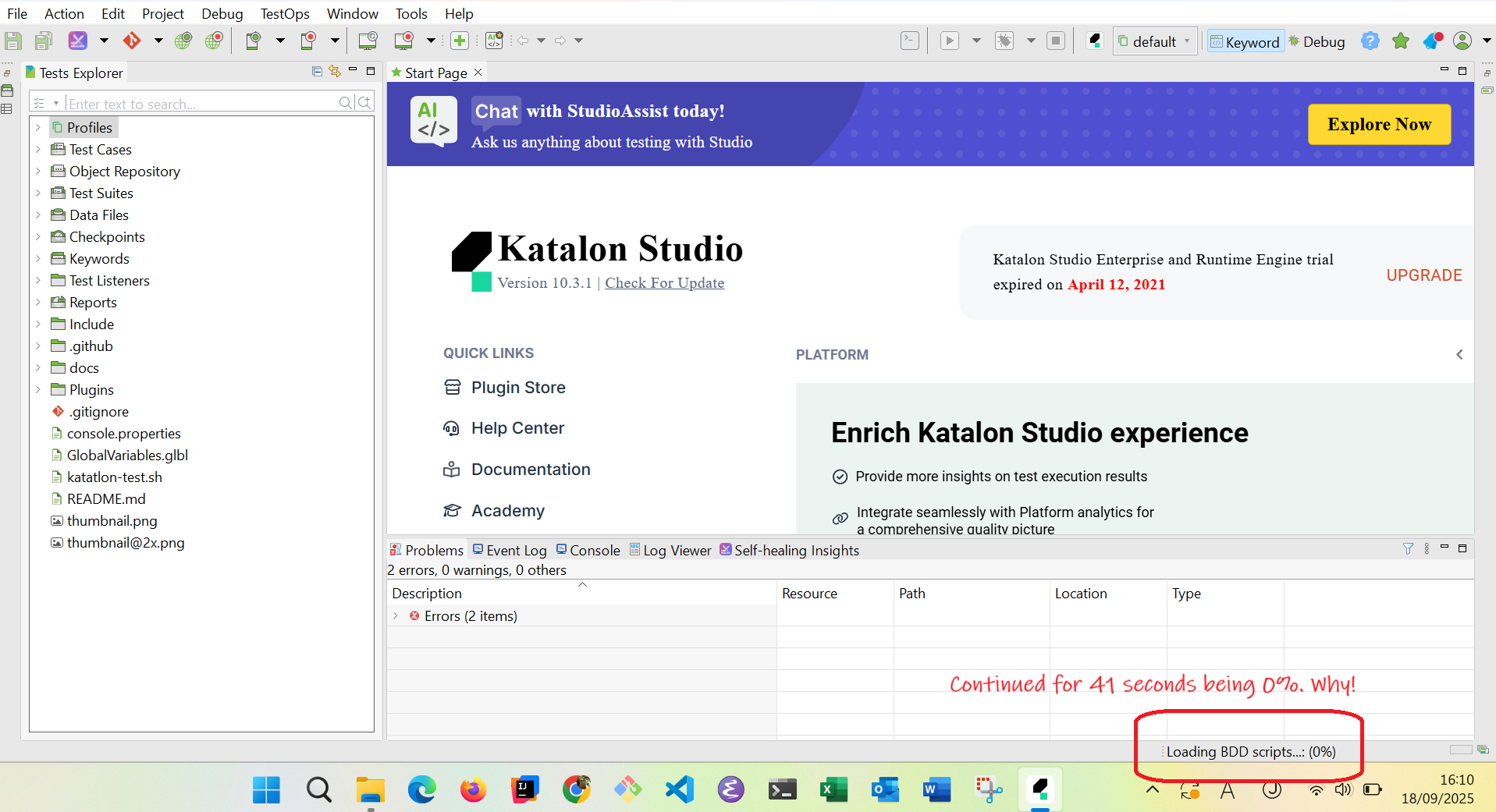Viewport: 1496px width, 812px height.
Task: Click the Git toolbar icon
Action: (x=132, y=41)
